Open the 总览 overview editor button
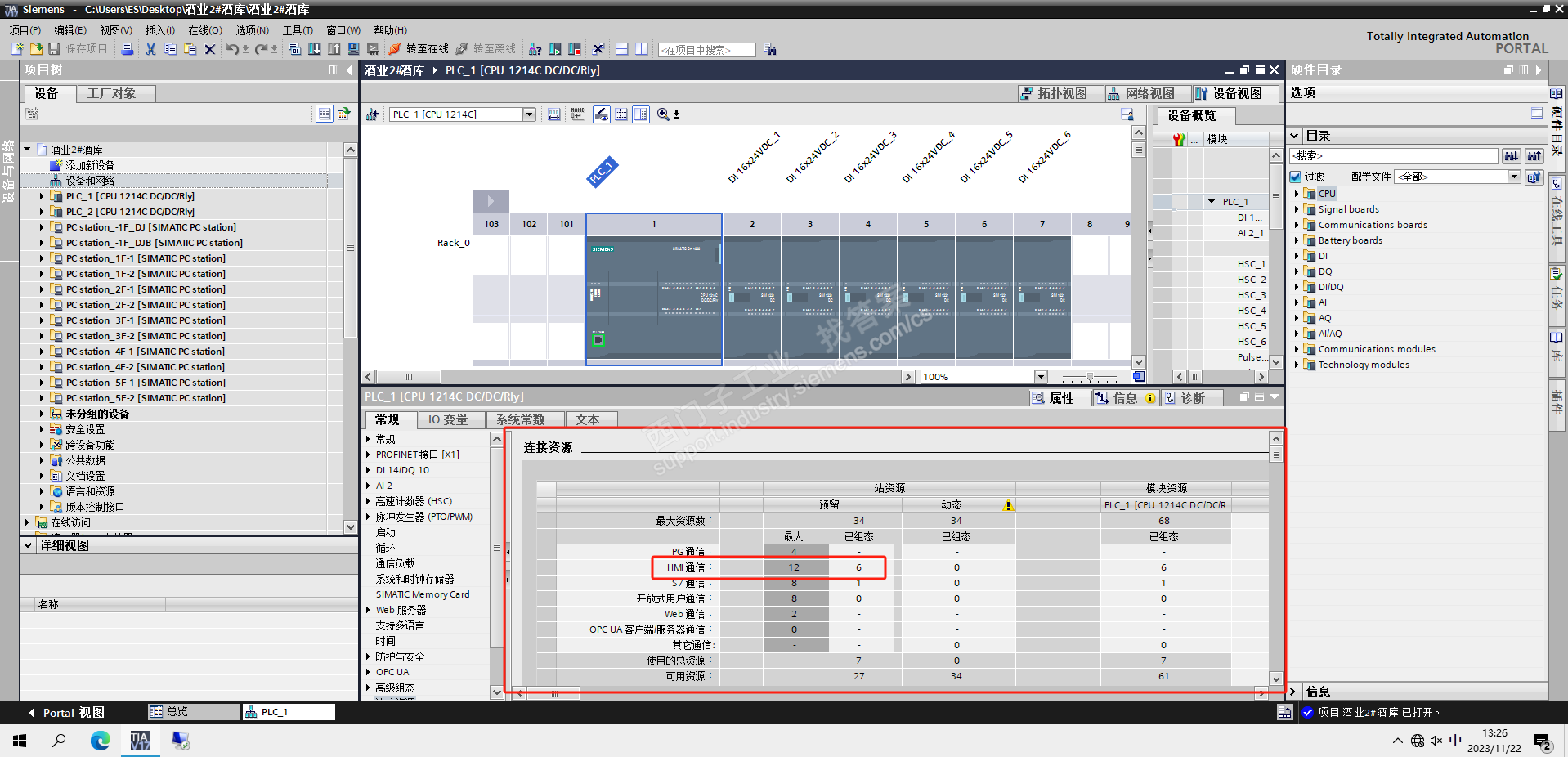 [195, 712]
